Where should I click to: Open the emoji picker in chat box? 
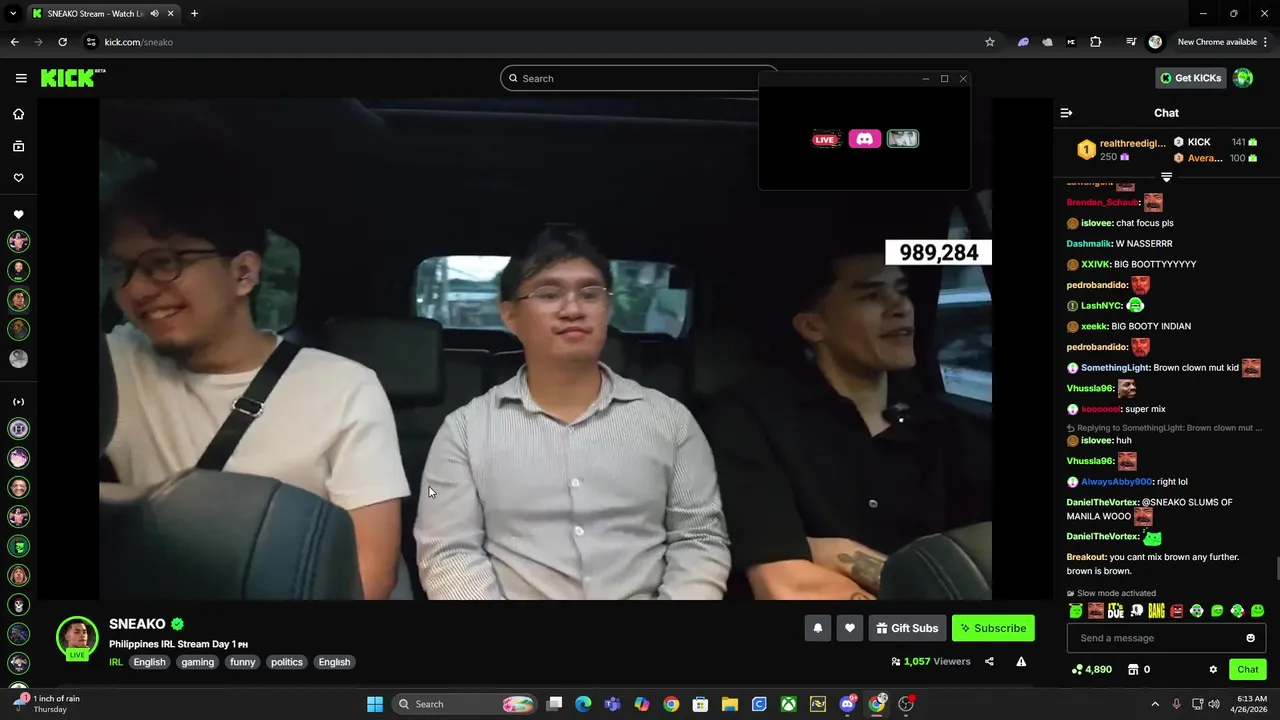point(1250,638)
